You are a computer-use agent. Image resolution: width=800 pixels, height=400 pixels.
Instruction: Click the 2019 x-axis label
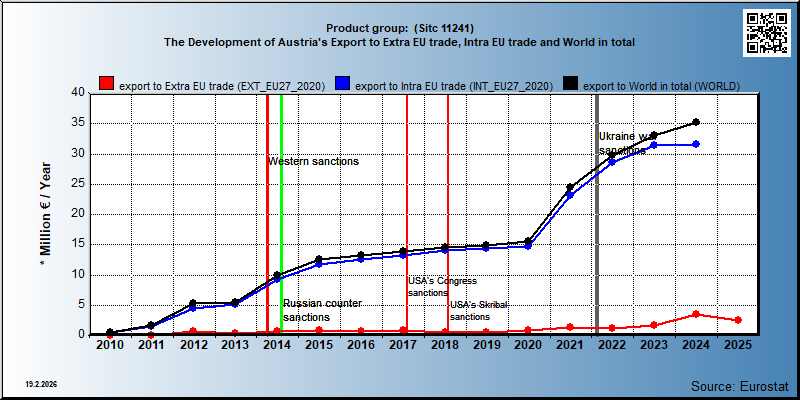[486, 345]
